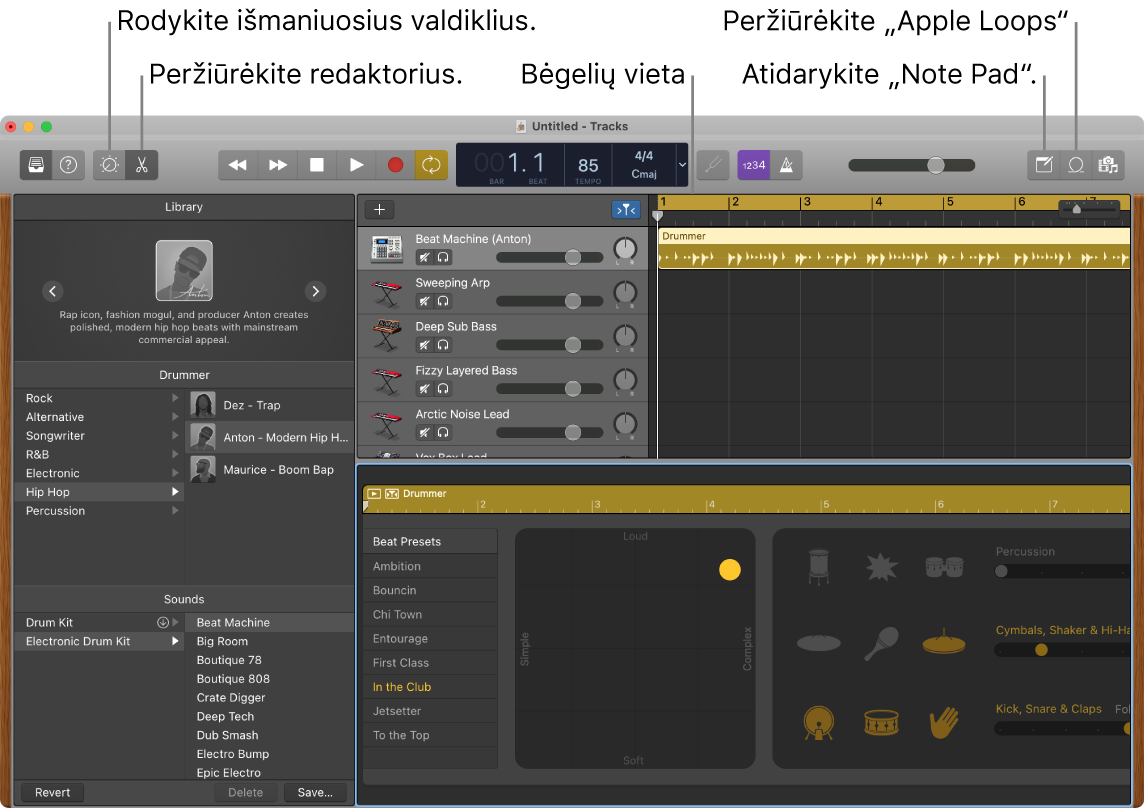Open the key signature dropdown next to Cmaj

[x=681, y=165]
